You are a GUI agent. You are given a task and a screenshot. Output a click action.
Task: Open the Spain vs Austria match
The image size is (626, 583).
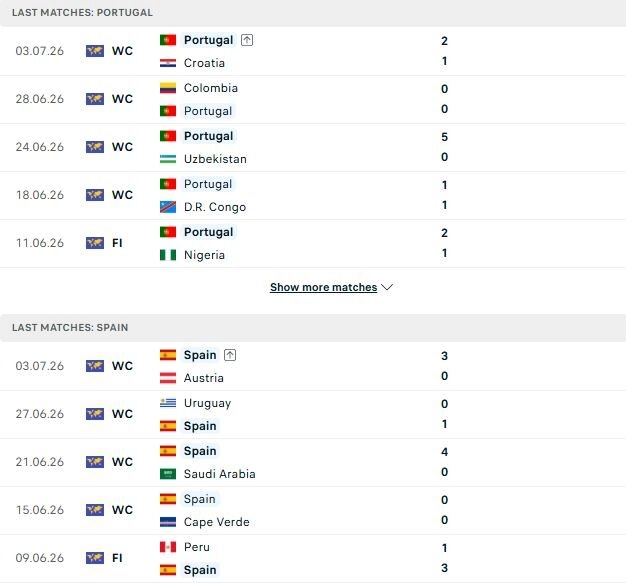click(313, 366)
